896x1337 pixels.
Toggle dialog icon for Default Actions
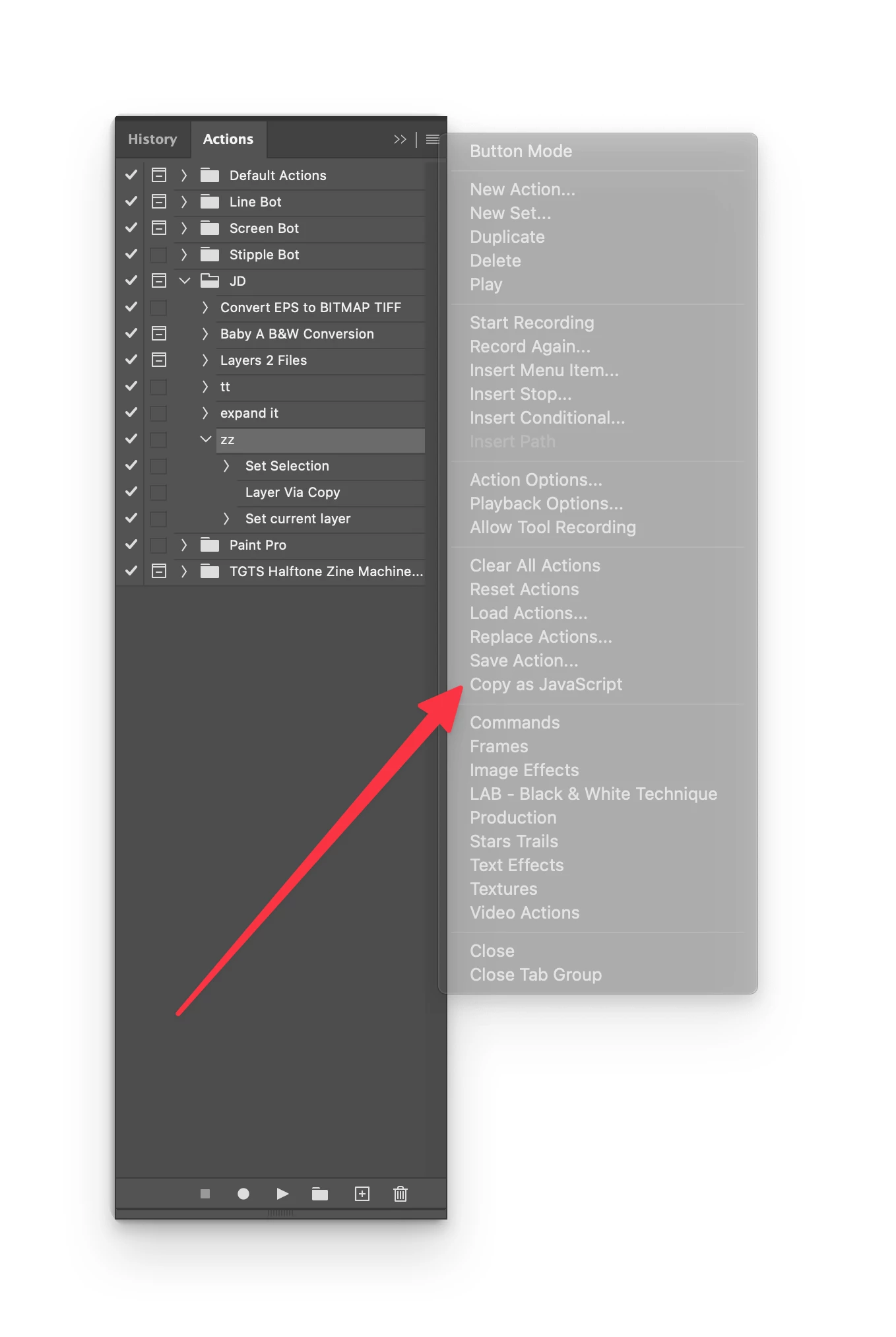159,175
